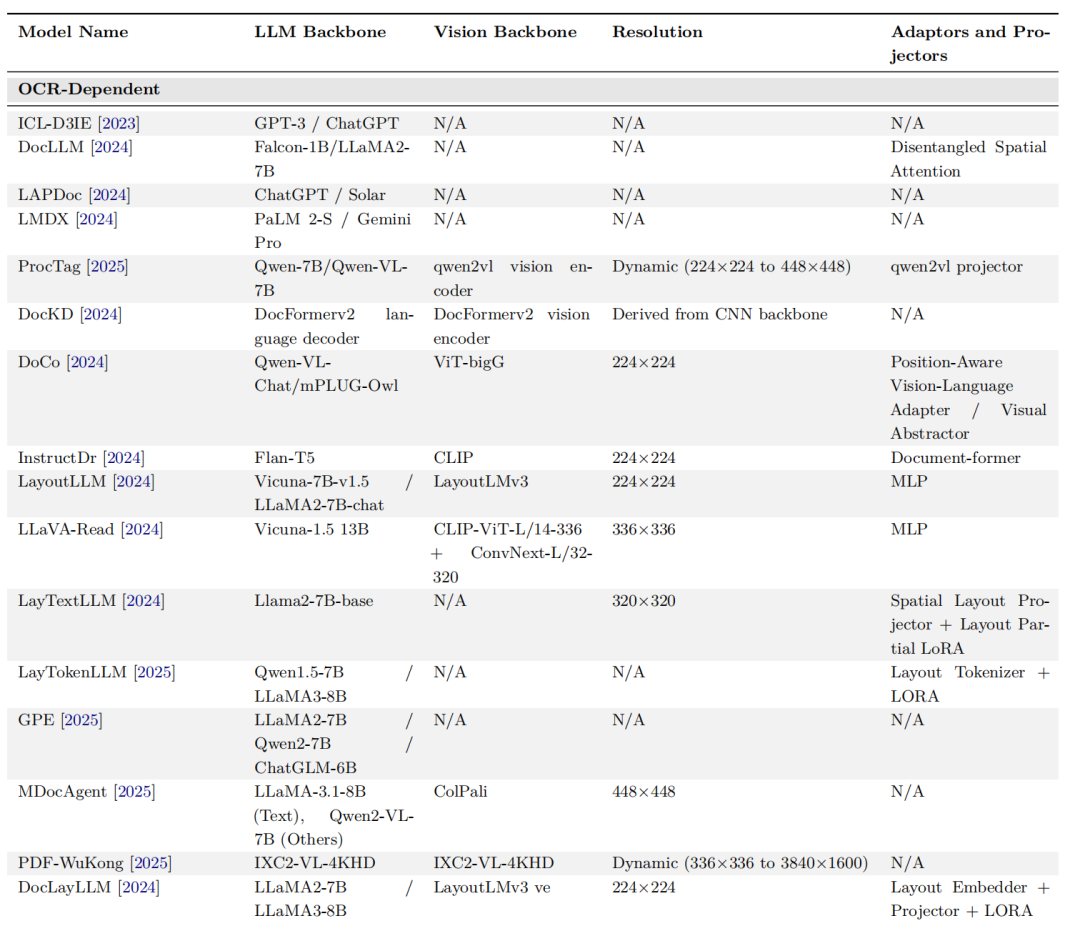Click the "Adaptors and Projectors" column header
This screenshot has height=926, width=1080.
[970, 43]
